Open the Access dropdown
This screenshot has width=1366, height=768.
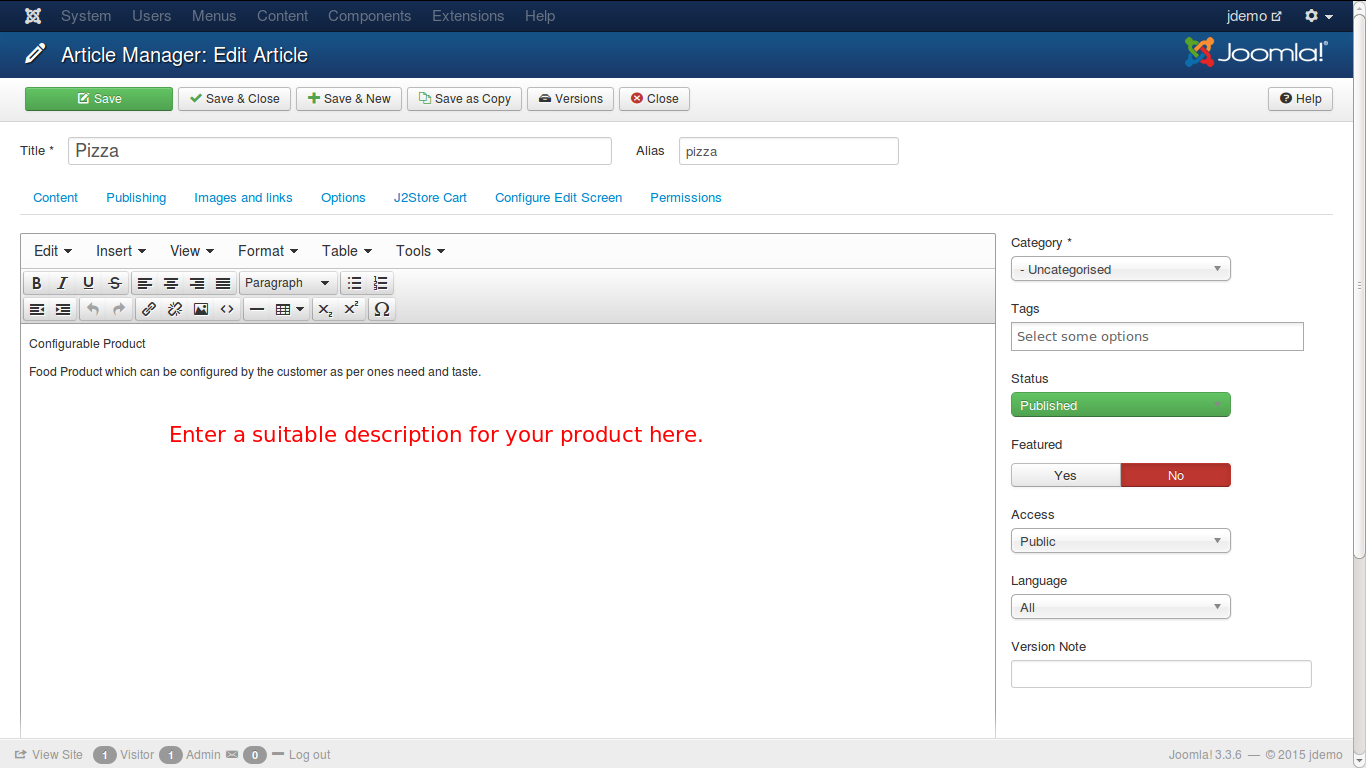click(1120, 541)
